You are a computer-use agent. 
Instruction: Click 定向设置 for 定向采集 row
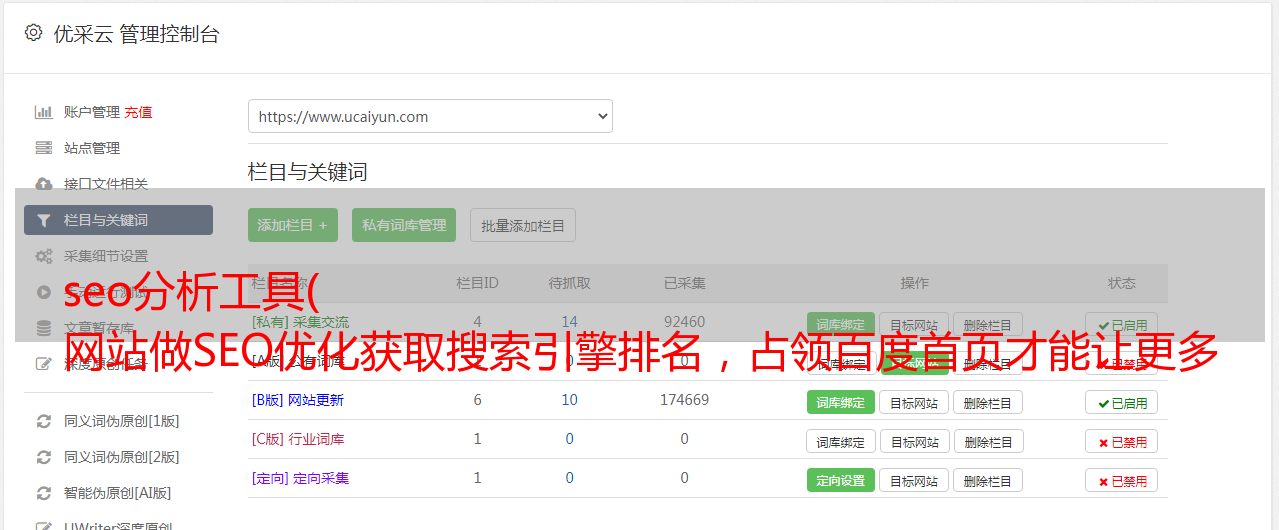point(841,480)
